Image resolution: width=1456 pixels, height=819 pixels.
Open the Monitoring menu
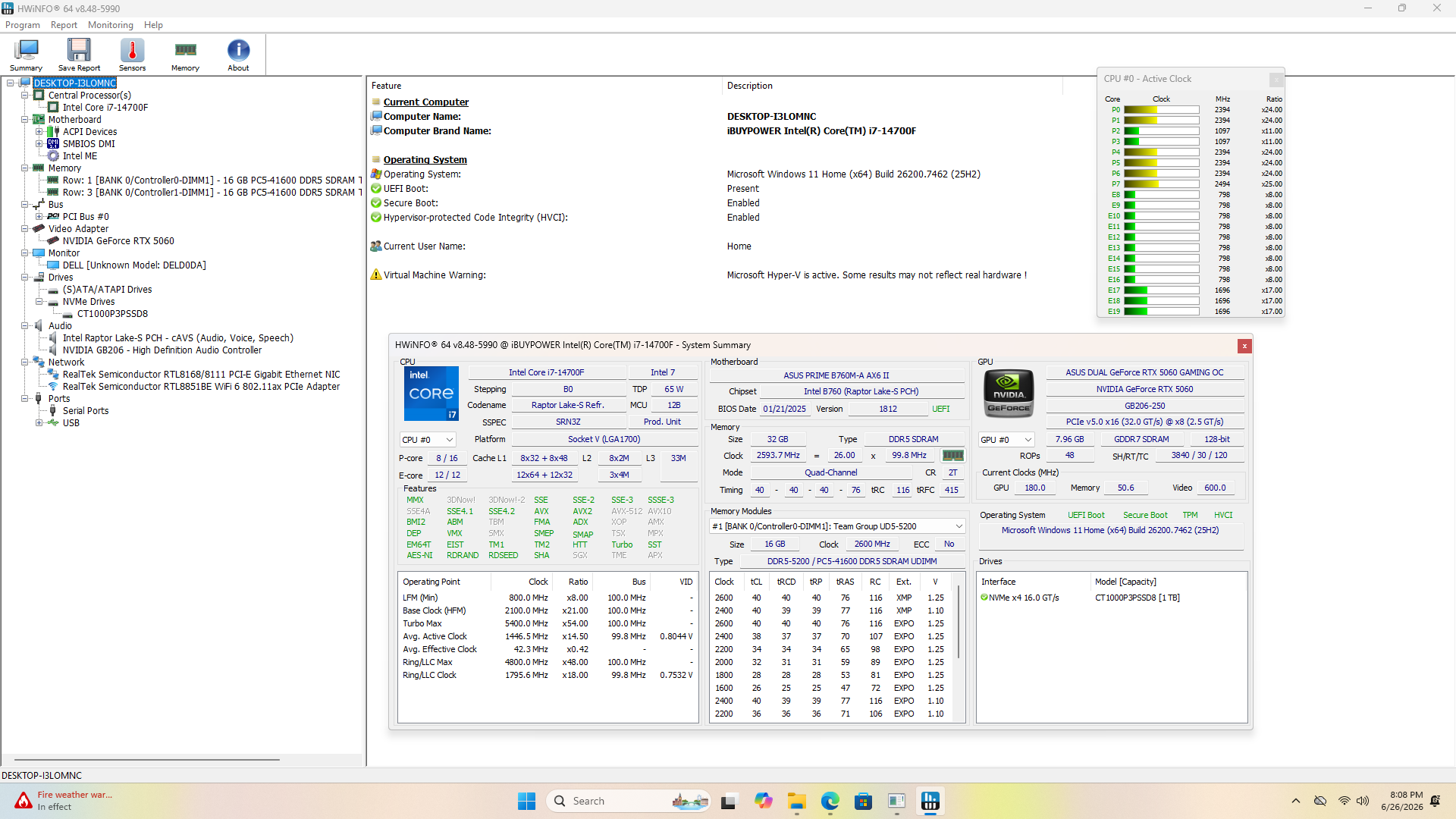click(x=110, y=25)
